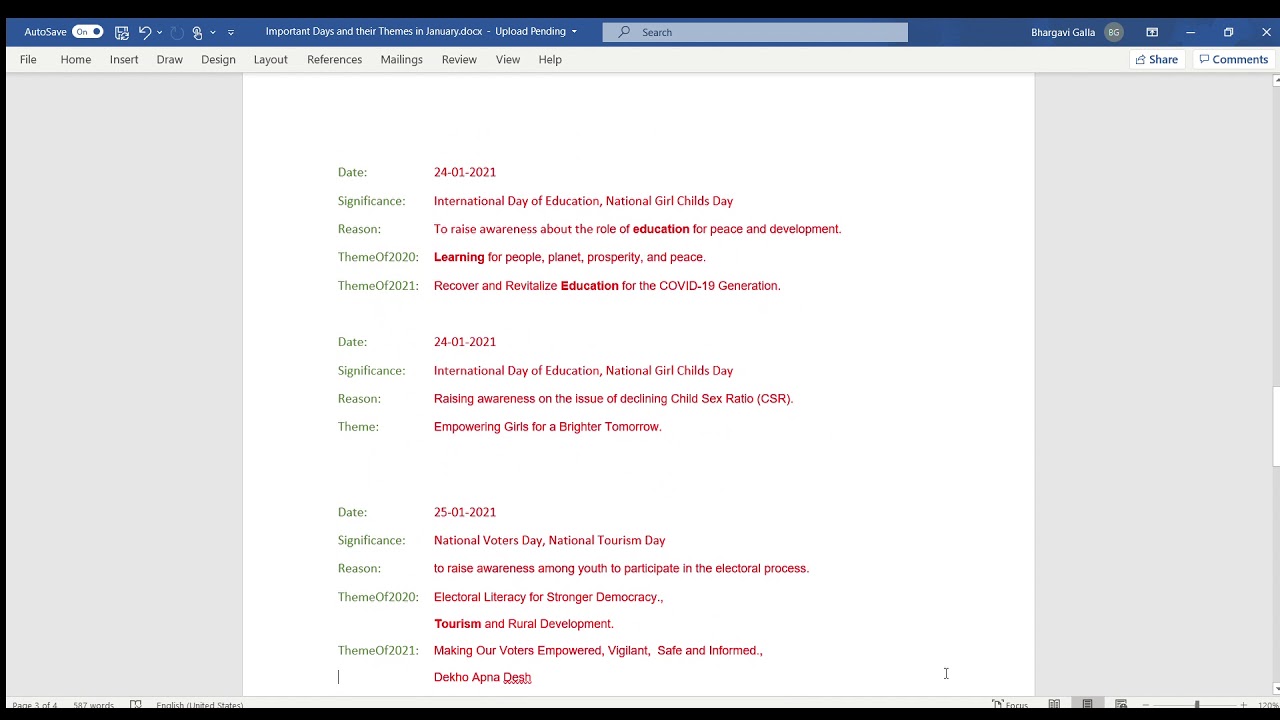Switch to Read Mode view

[1054, 705]
